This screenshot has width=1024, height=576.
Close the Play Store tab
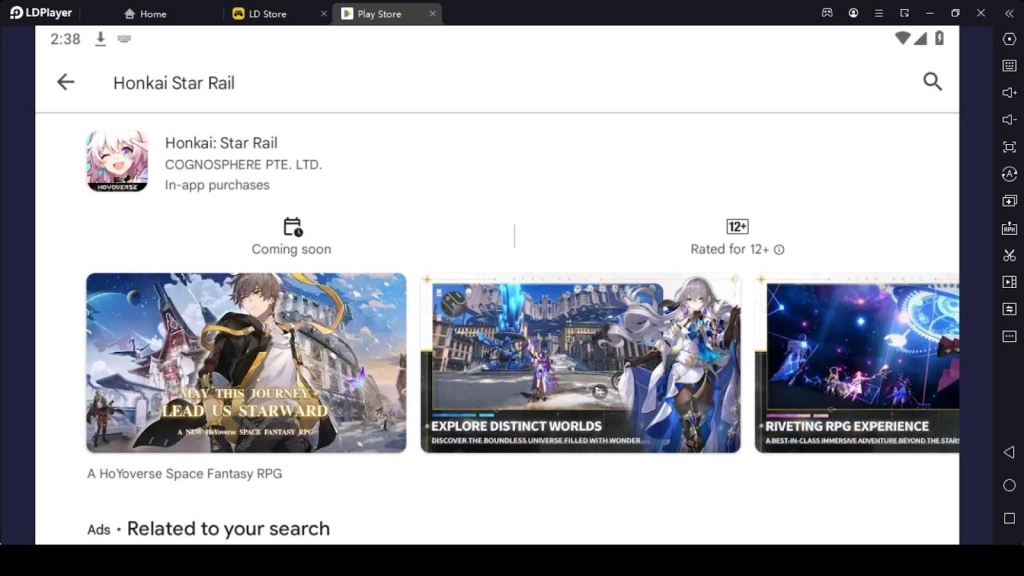432,14
